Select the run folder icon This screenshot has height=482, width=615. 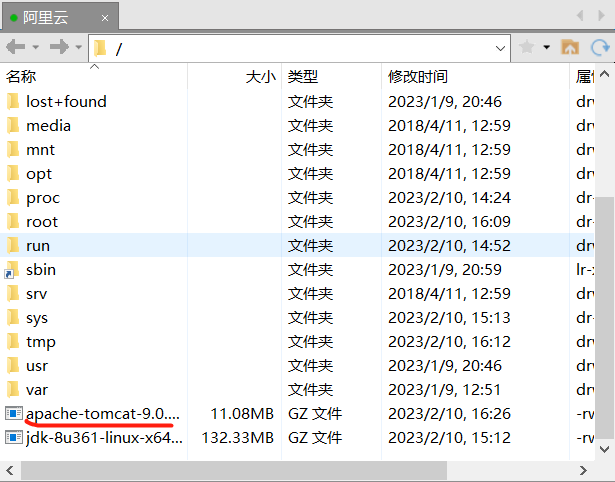(13, 246)
